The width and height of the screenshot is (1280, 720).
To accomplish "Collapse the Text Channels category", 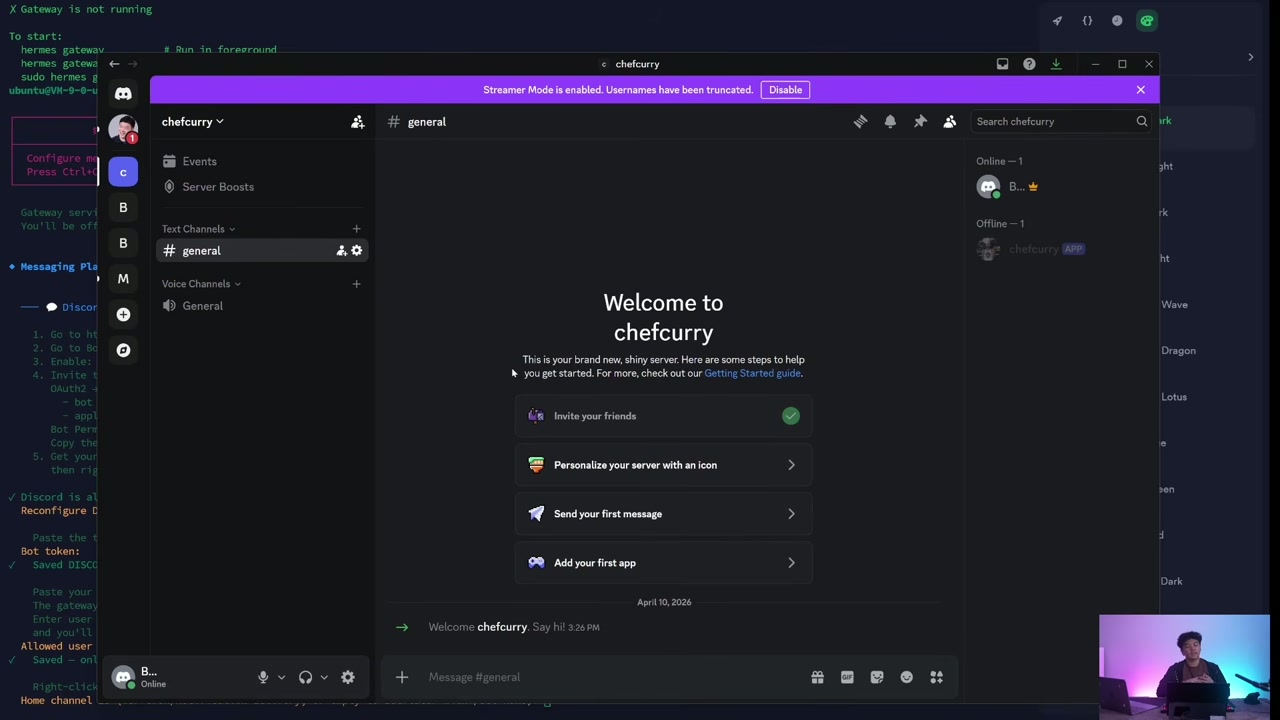I will pos(199,229).
